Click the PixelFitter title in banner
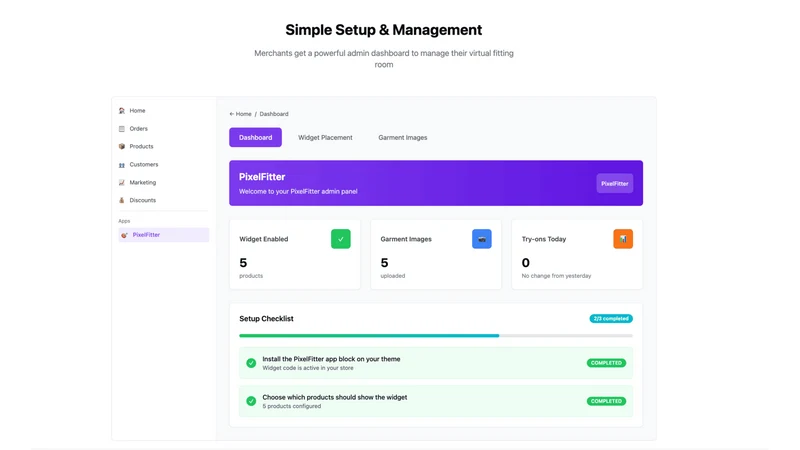The image size is (800, 450). [262, 177]
